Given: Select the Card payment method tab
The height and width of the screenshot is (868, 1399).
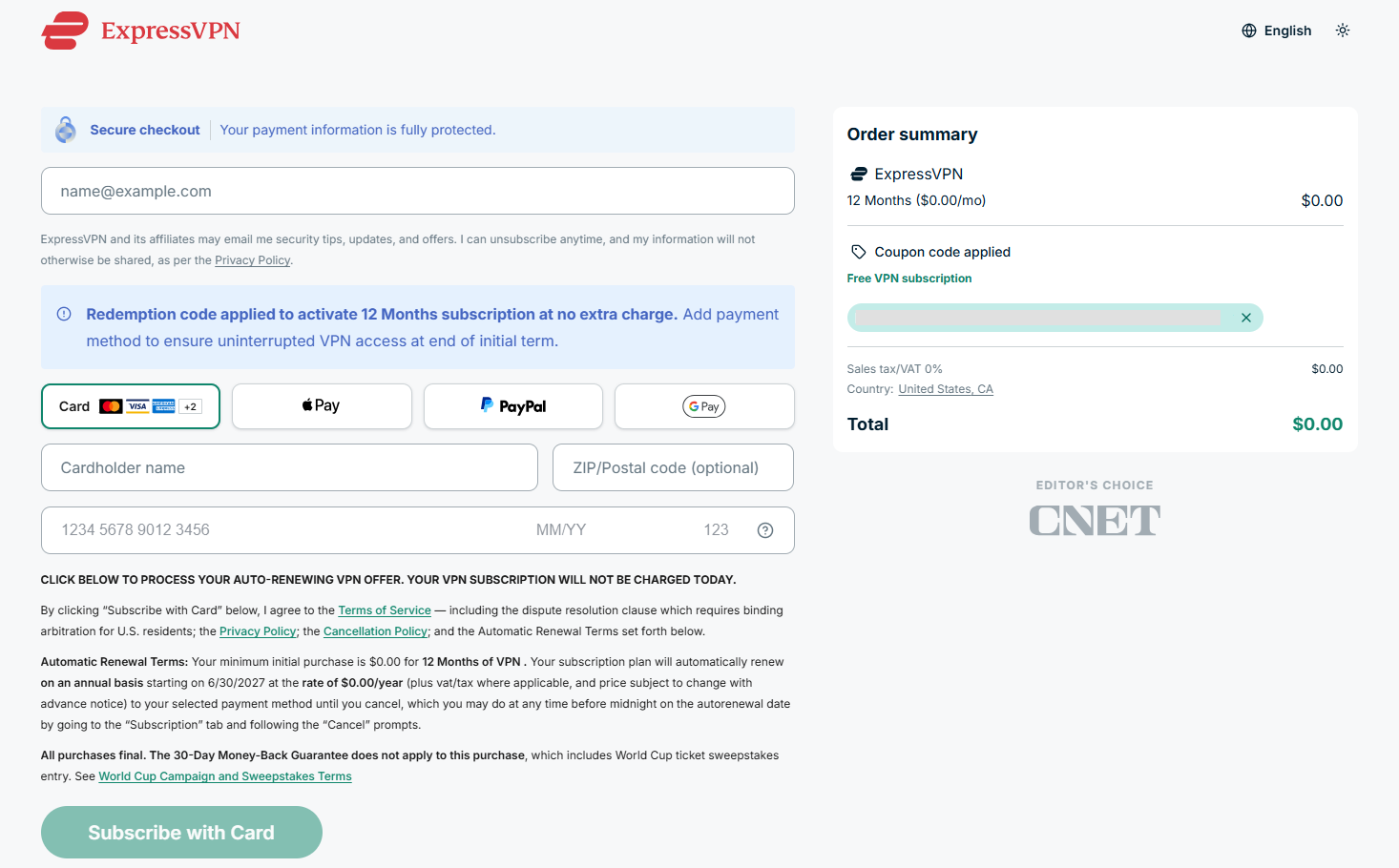Looking at the screenshot, I should (131, 406).
